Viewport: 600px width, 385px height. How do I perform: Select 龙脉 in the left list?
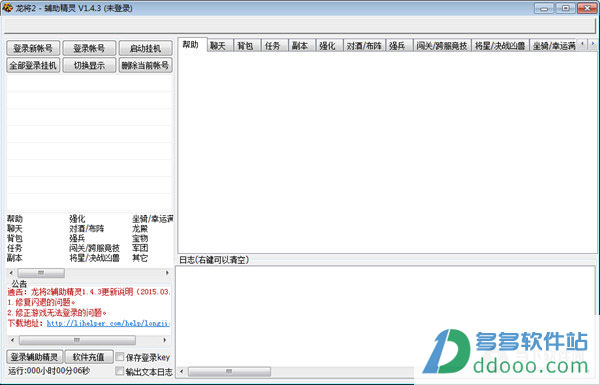pos(140,229)
